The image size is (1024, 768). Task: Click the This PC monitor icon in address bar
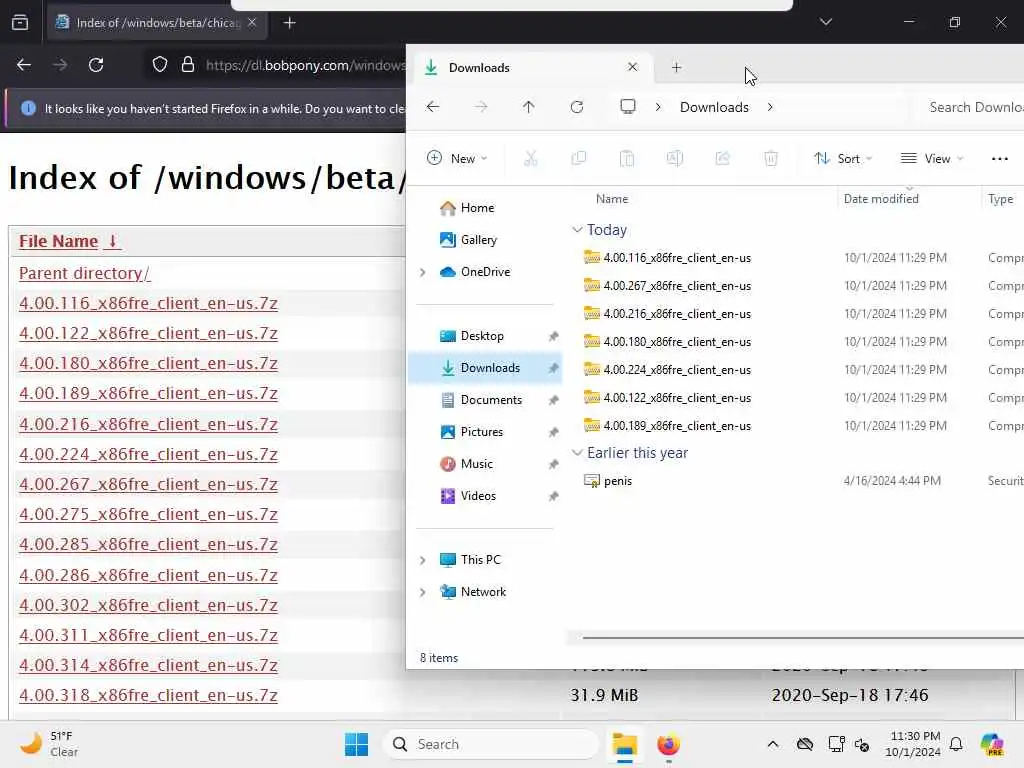pos(628,106)
